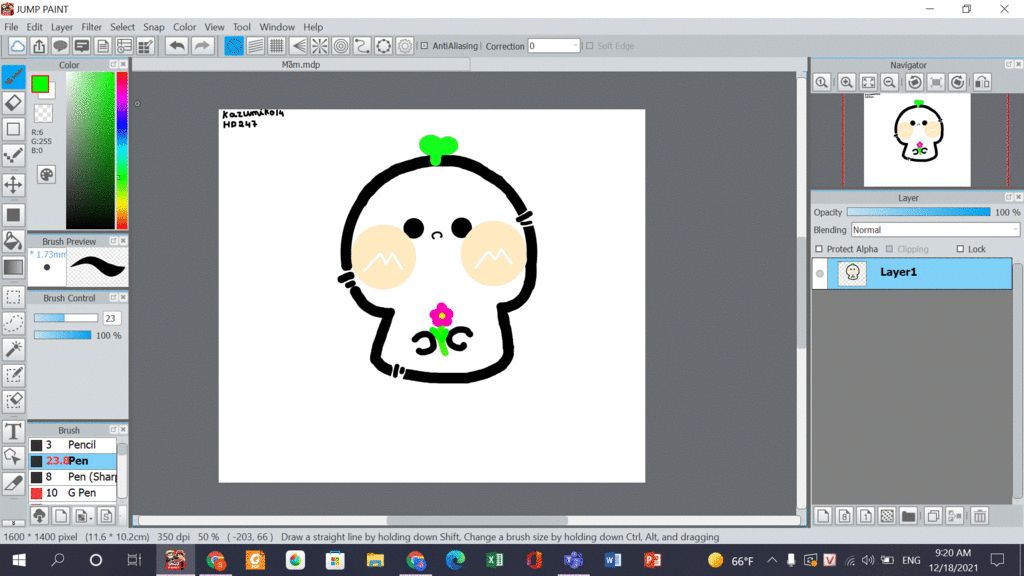This screenshot has width=1024, height=576.
Task: Switch to the Mầm.mdp document tab
Action: coord(301,65)
